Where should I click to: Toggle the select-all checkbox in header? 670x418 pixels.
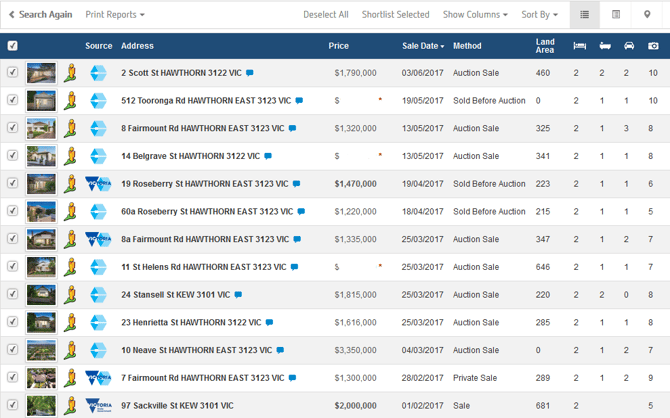[12, 46]
